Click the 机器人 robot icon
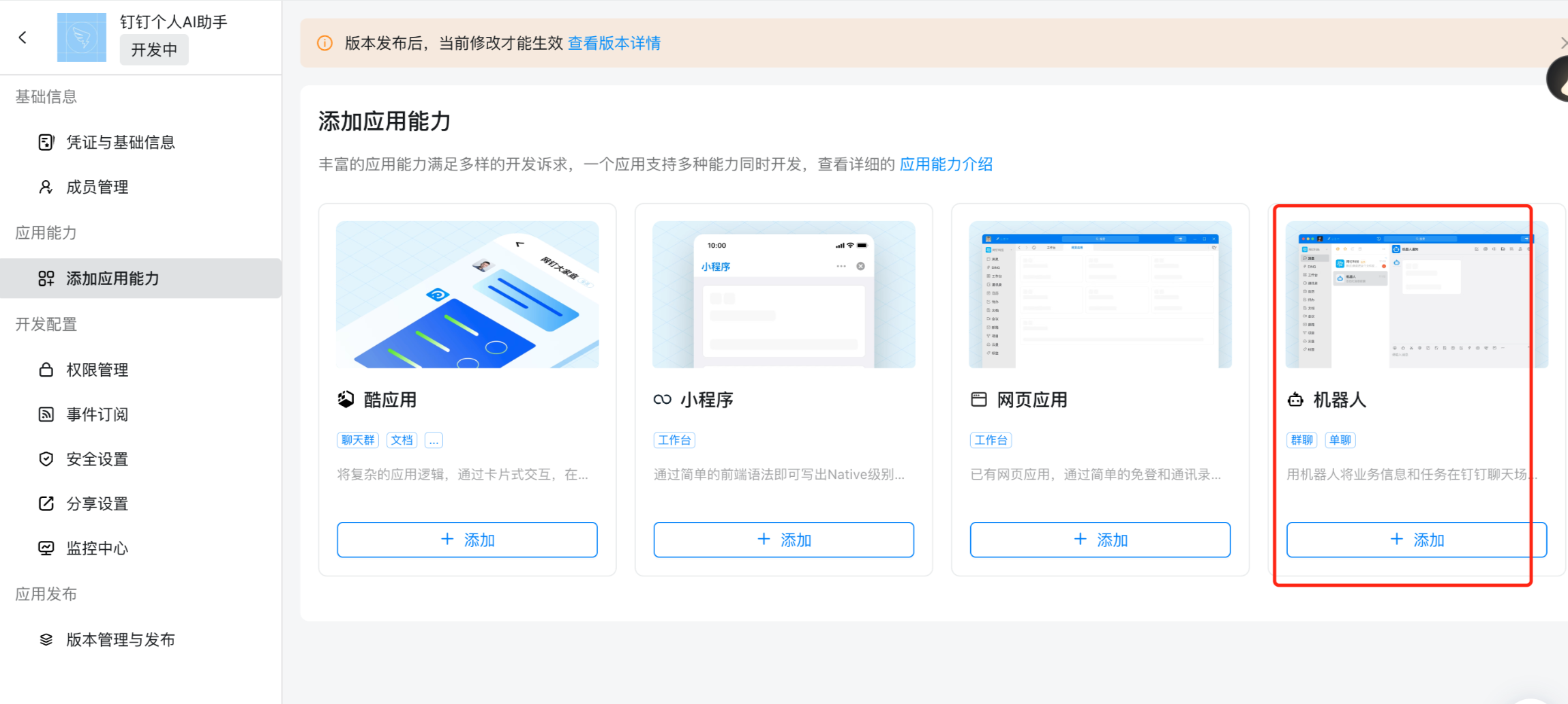Screen dimensions: 1568x704 [x=1295, y=399]
